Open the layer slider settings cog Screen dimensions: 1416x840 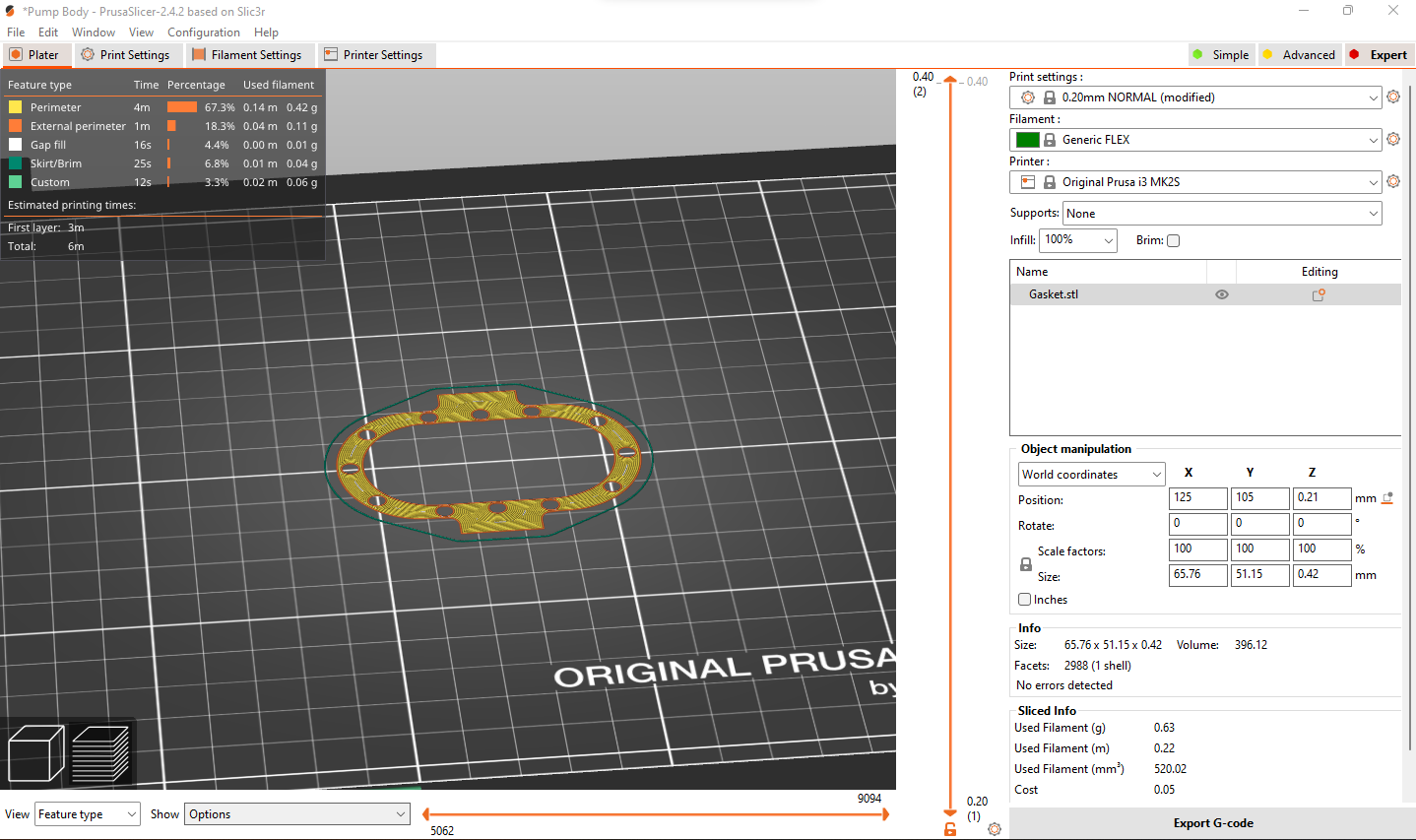pos(995,829)
